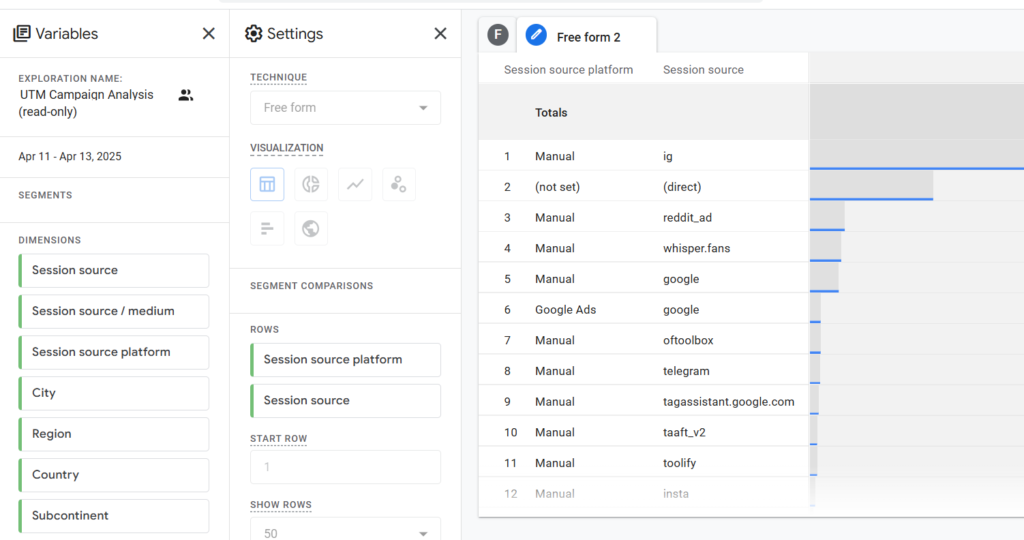
Task: Click the reddit_ad source cell
Action: 687,217
